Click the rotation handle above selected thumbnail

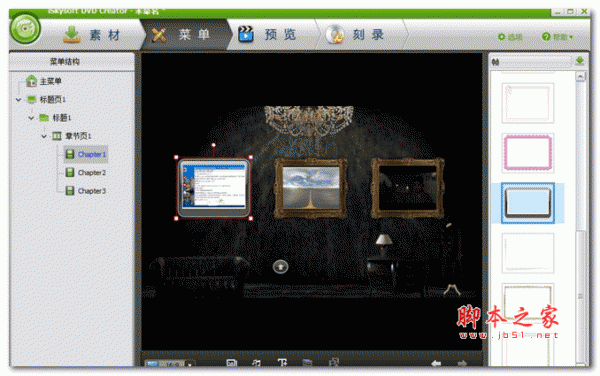coord(214,145)
